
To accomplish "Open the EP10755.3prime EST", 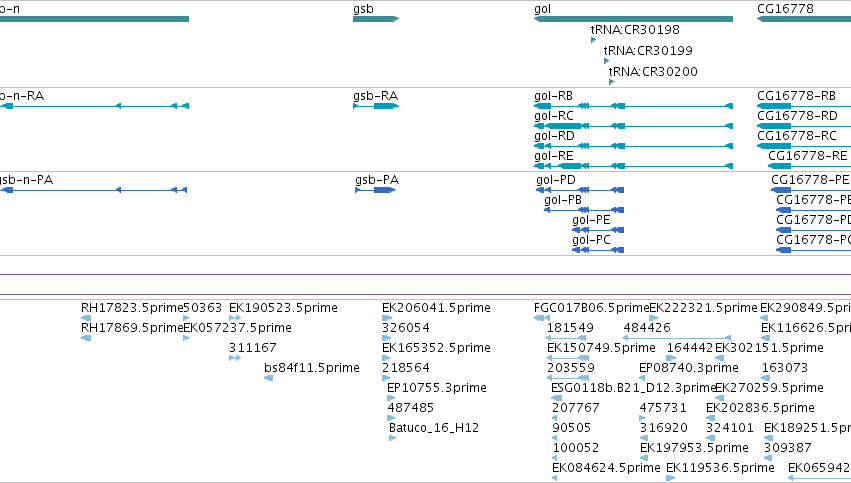I will [437, 388].
